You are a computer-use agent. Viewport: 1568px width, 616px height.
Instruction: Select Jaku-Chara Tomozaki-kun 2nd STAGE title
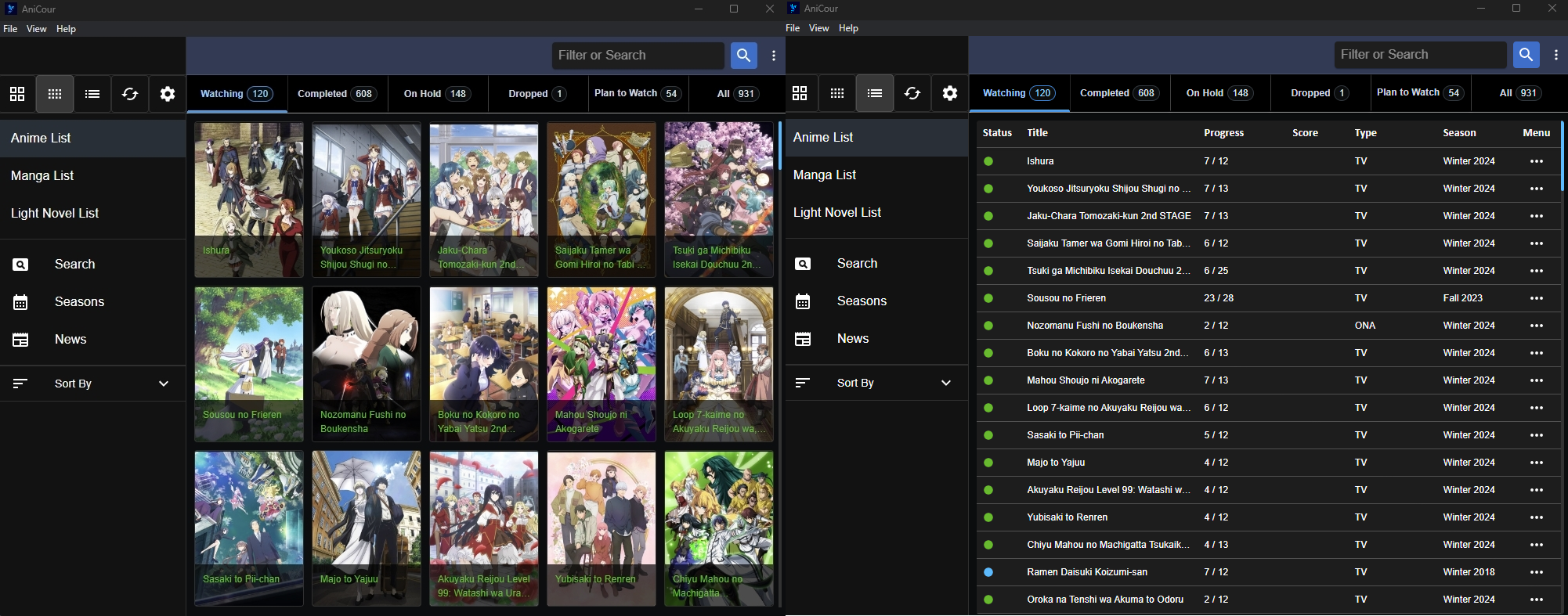(1108, 216)
